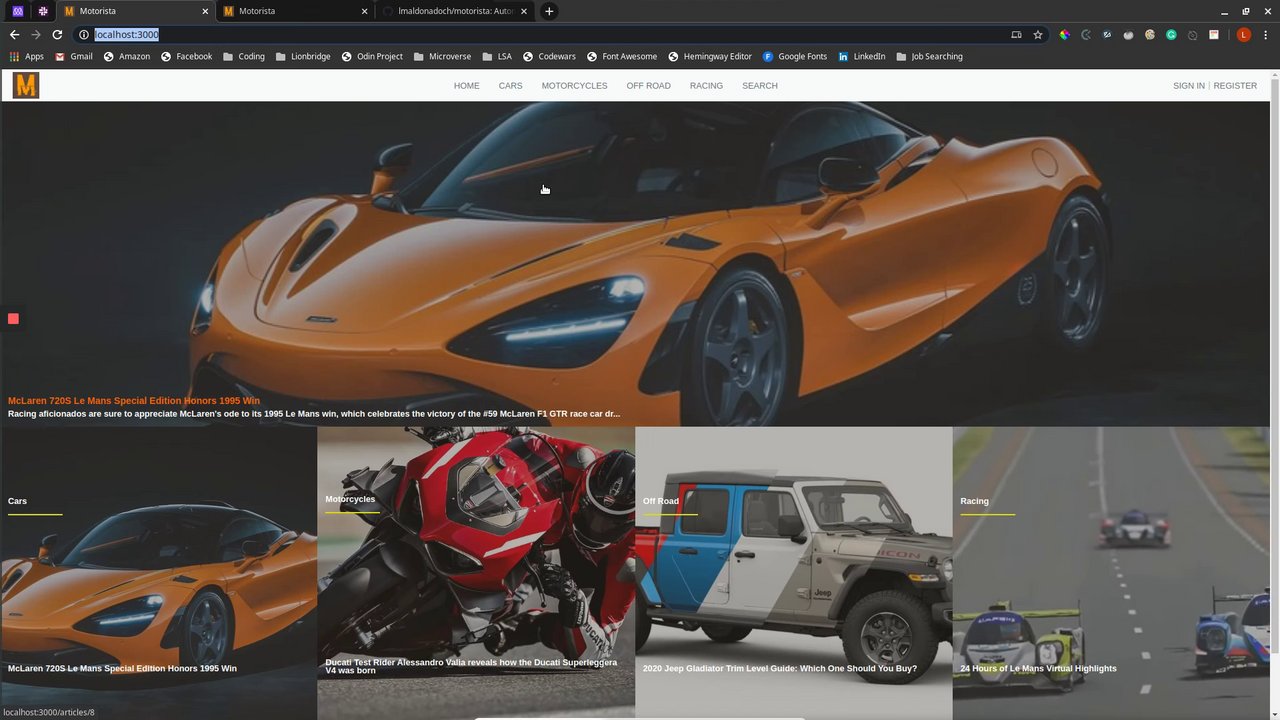Open the 2020 Jeep Gladiator Trim Level Guide
The height and width of the screenshot is (720, 1280).
coord(780,669)
